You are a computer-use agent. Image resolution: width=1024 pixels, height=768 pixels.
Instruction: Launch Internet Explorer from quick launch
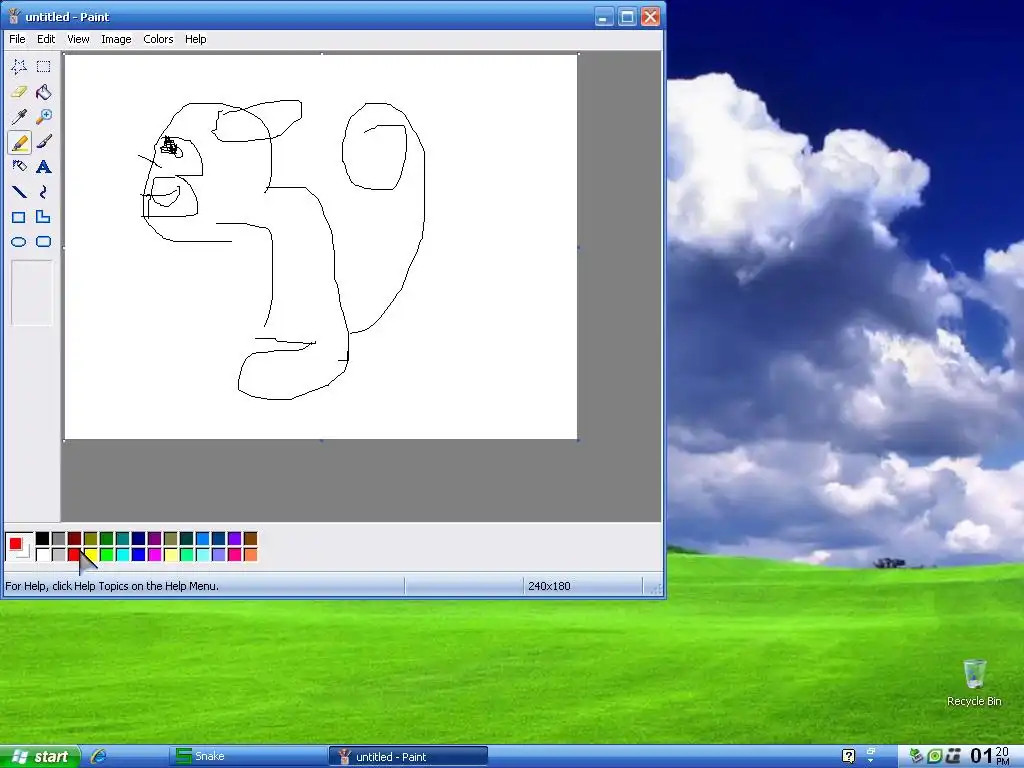click(x=99, y=756)
